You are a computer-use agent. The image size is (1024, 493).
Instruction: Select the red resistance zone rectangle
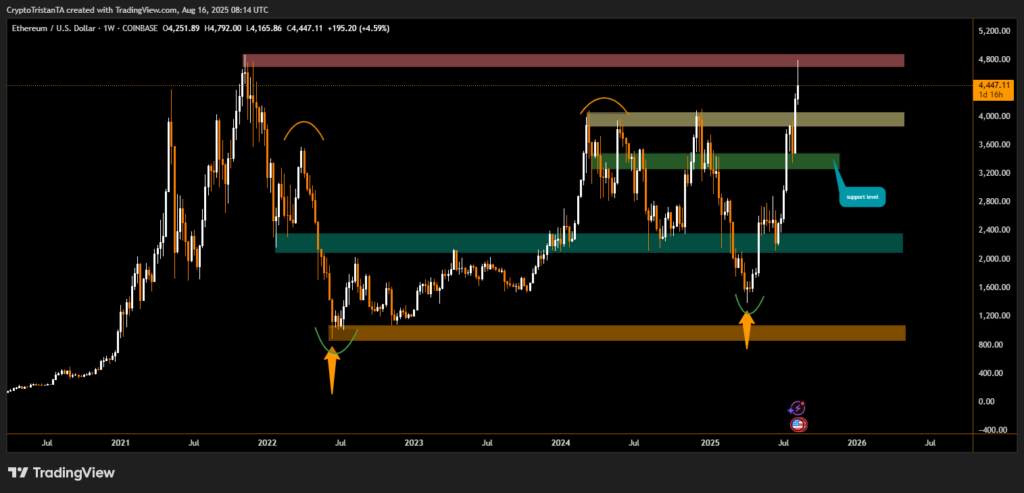point(573,60)
